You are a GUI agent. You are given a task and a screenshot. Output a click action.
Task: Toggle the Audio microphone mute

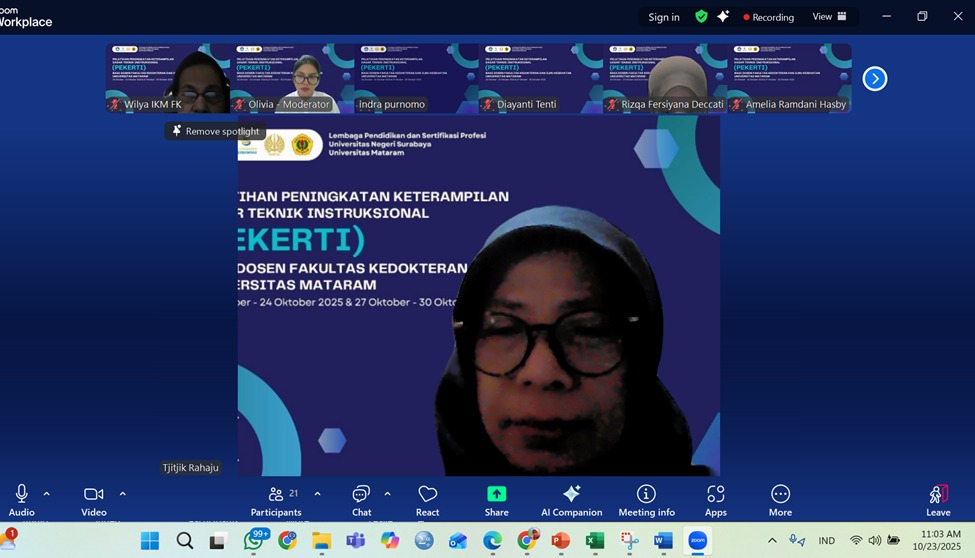click(x=21, y=498)
